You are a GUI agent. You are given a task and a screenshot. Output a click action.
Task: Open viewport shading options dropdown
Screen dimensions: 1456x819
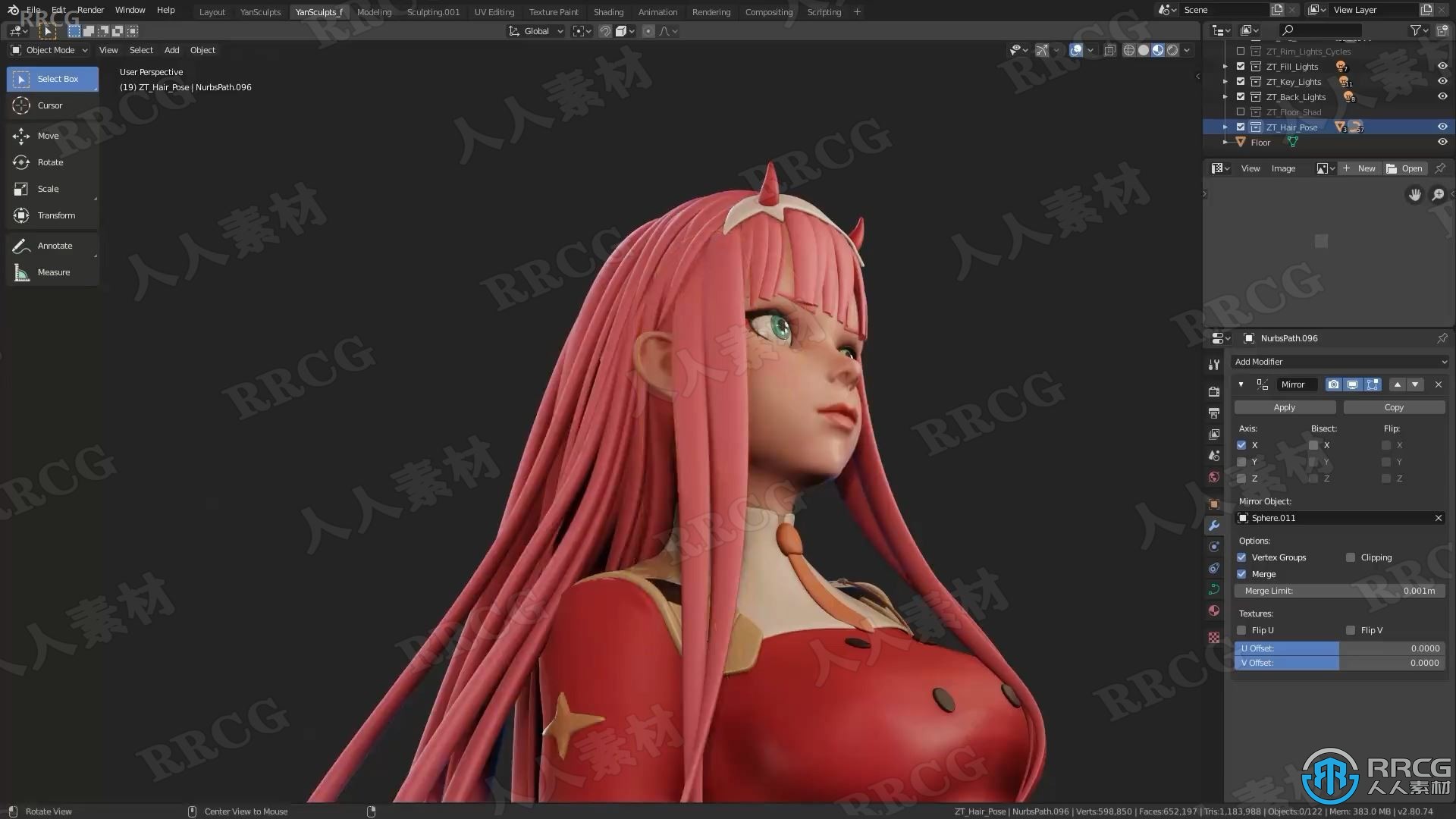[x=1188, y=50]
